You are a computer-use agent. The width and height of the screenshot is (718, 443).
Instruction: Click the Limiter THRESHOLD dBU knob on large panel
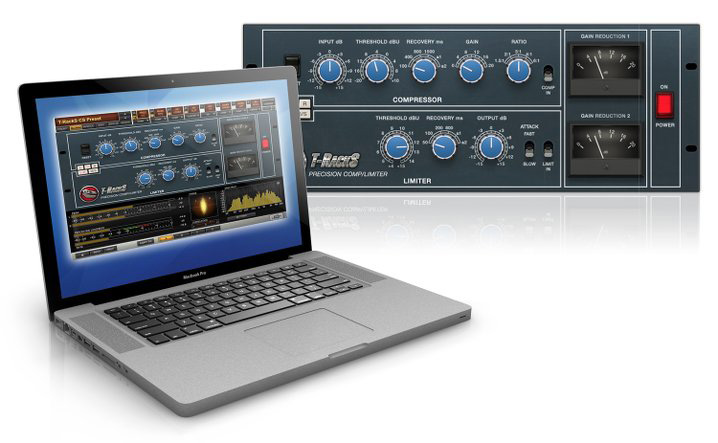point(397,147)
